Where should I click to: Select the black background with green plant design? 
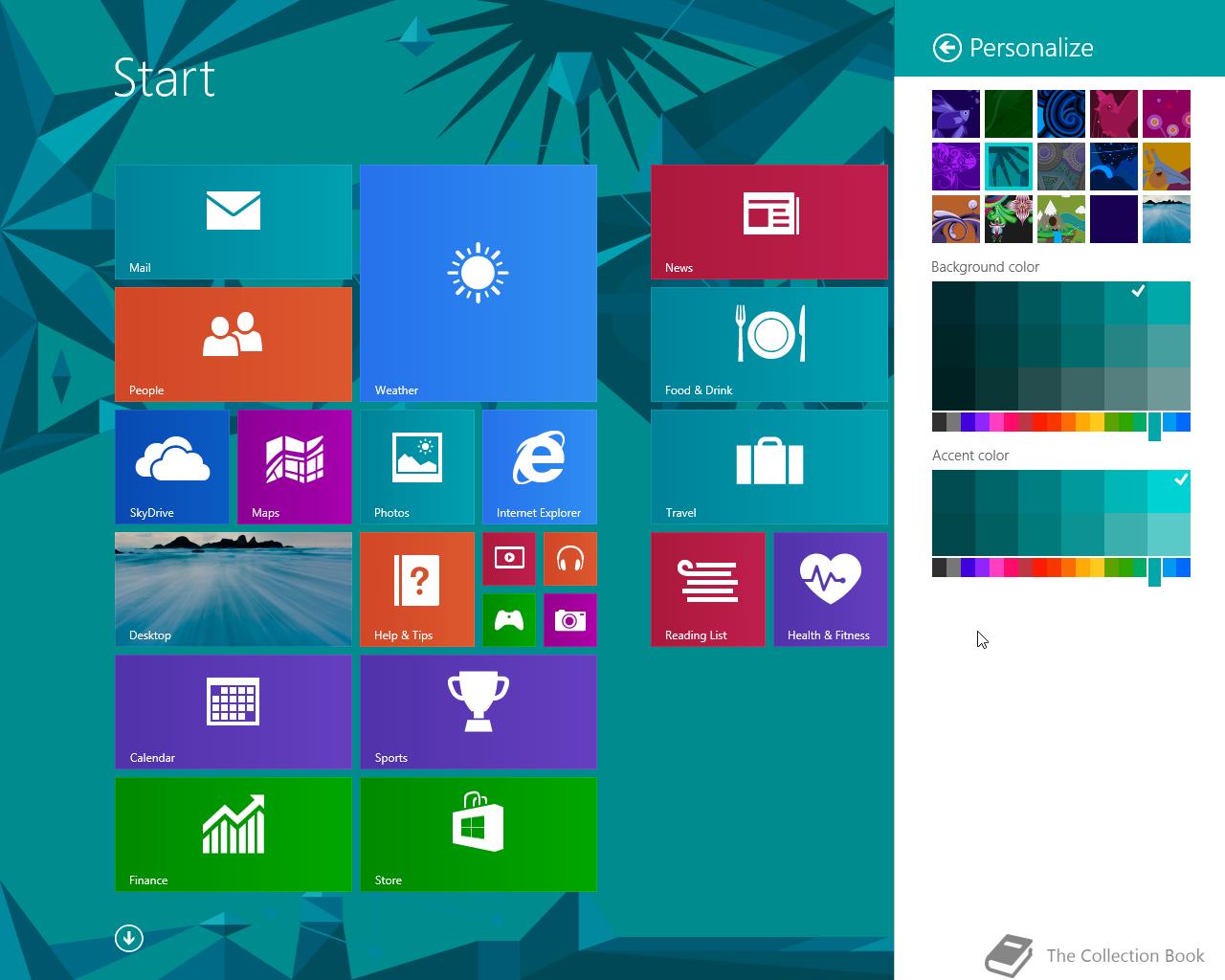click(1009, 219)
